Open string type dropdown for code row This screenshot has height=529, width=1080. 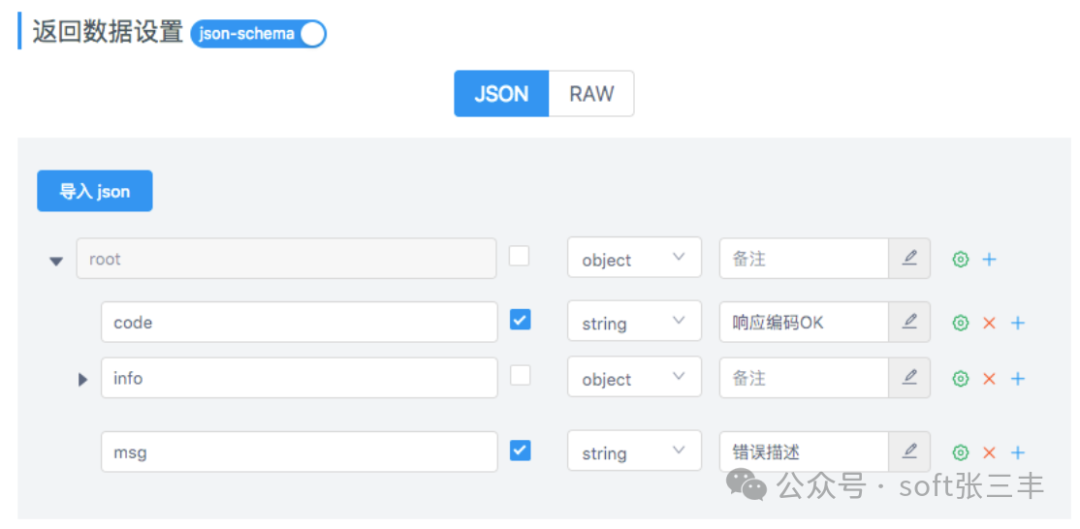point(634,320)
